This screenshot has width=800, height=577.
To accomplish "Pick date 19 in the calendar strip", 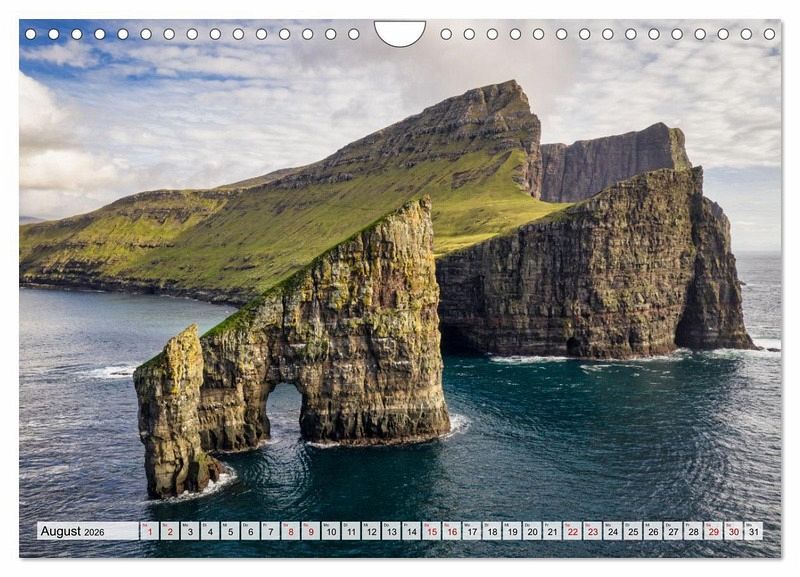I will pos(512,531).
